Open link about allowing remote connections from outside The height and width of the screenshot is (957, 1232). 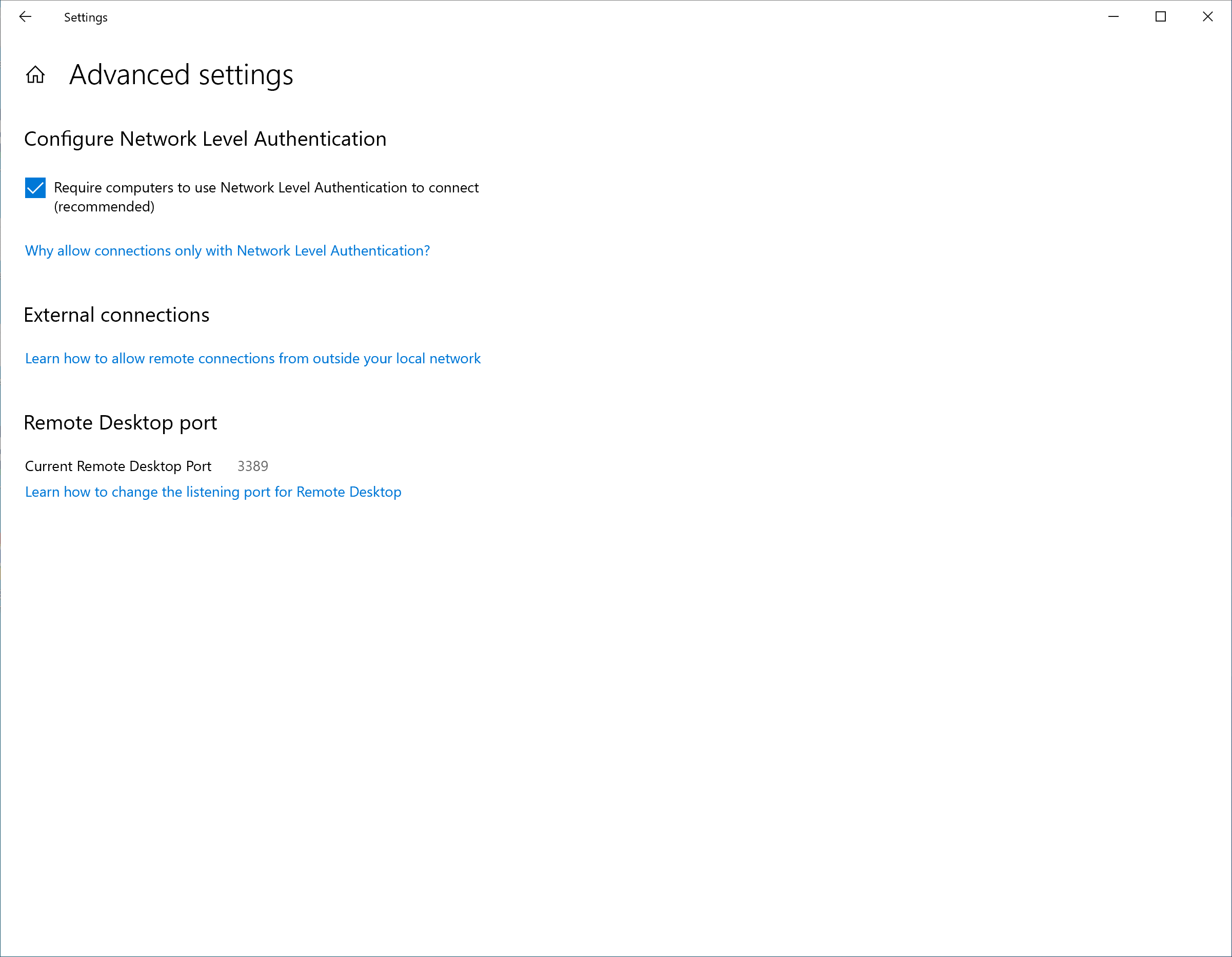coord(253,359)
